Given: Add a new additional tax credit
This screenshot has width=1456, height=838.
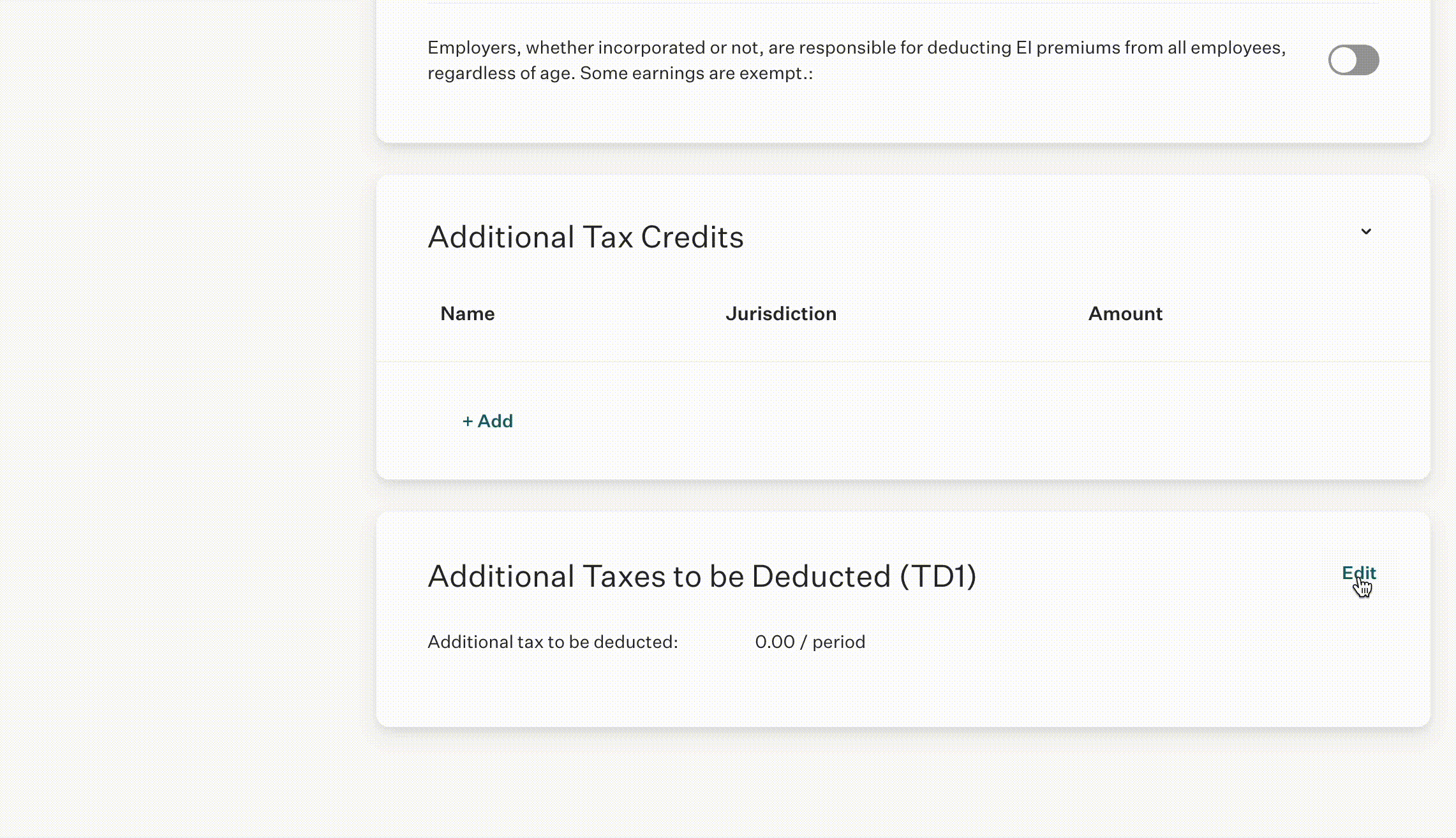Looking at the screenshot, I should (x=487, y=421).
